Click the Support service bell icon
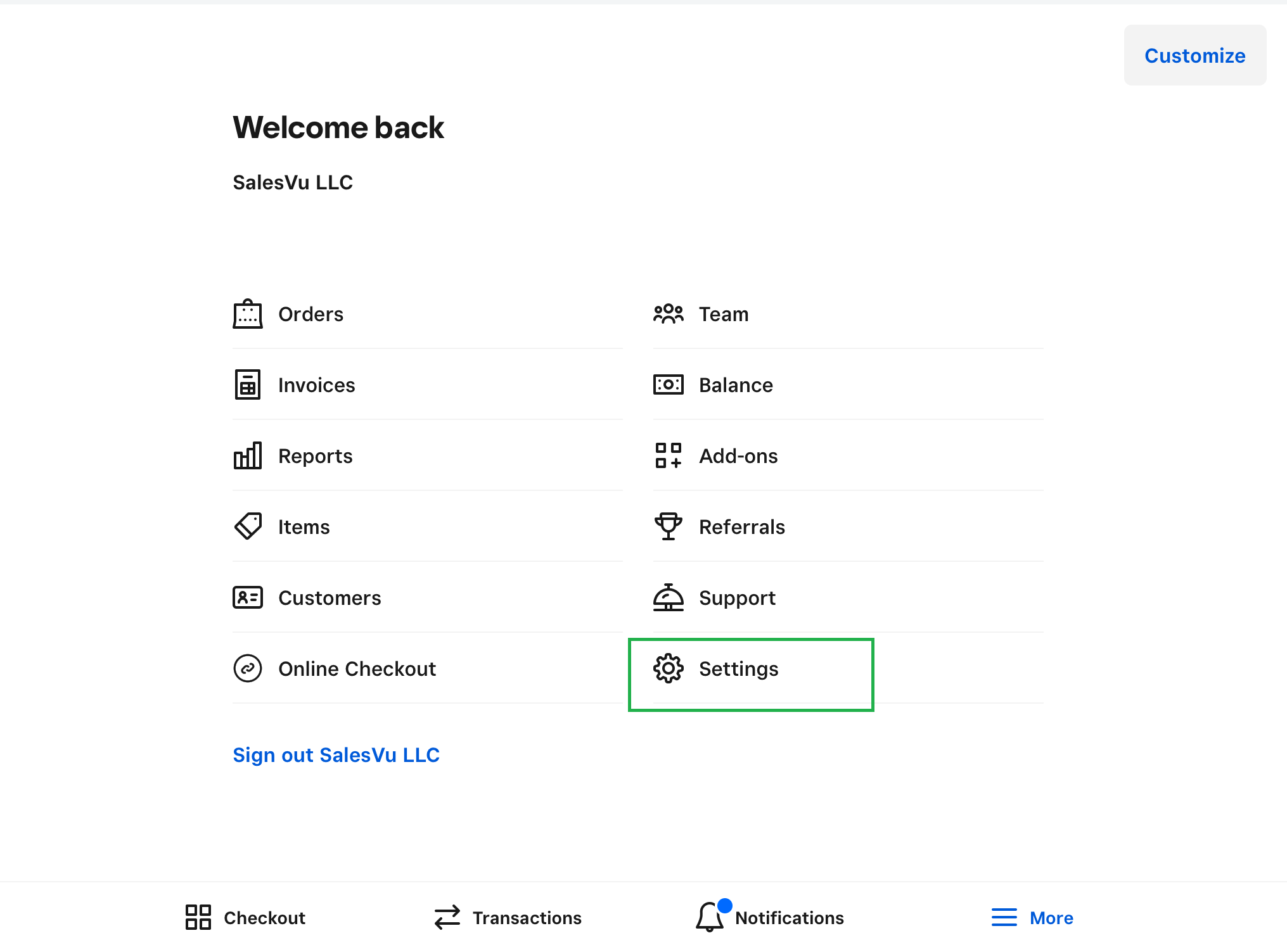 click(x=668, y=597)
